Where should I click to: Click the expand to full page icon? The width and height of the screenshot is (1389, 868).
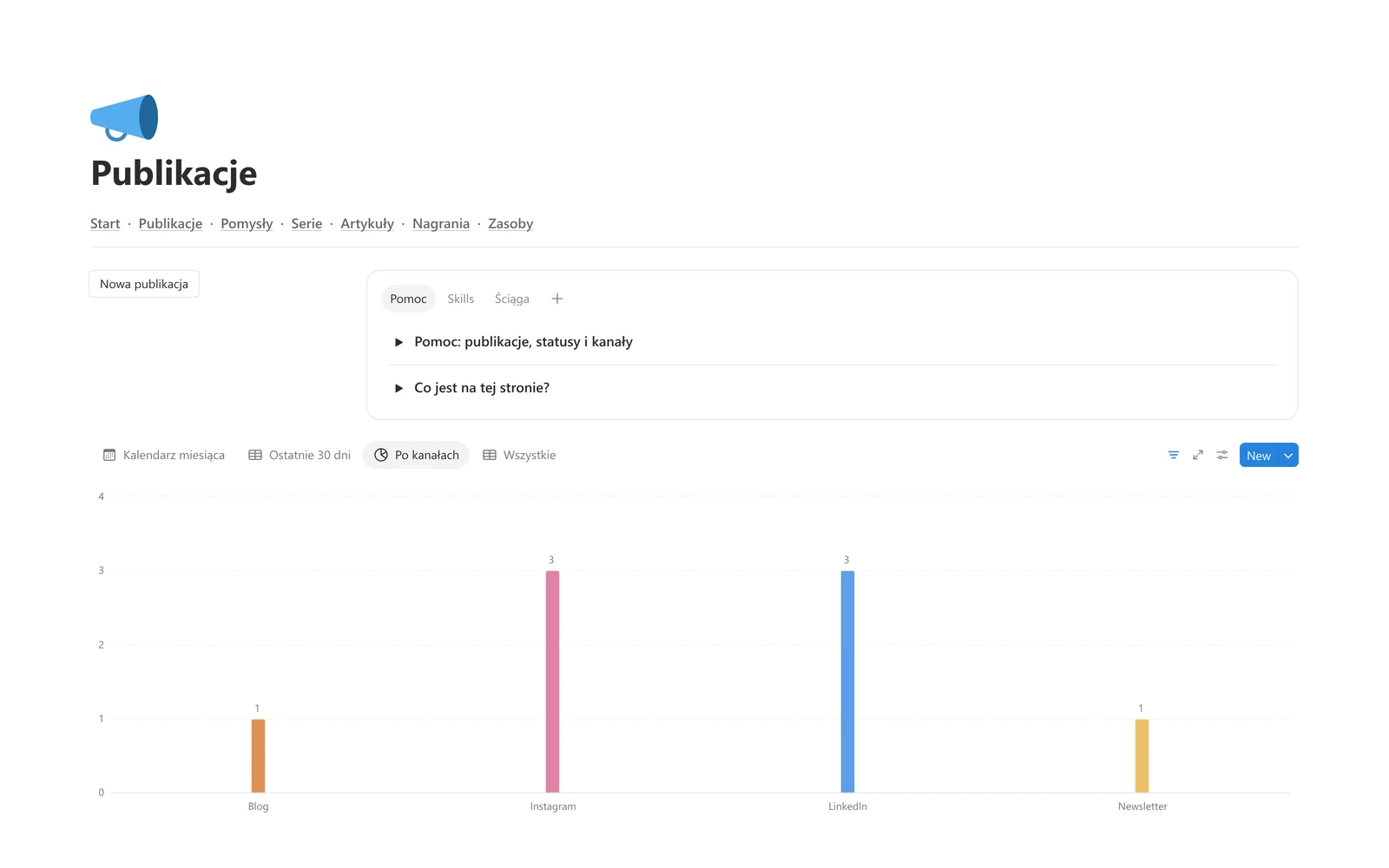(x=1198, y=455)
